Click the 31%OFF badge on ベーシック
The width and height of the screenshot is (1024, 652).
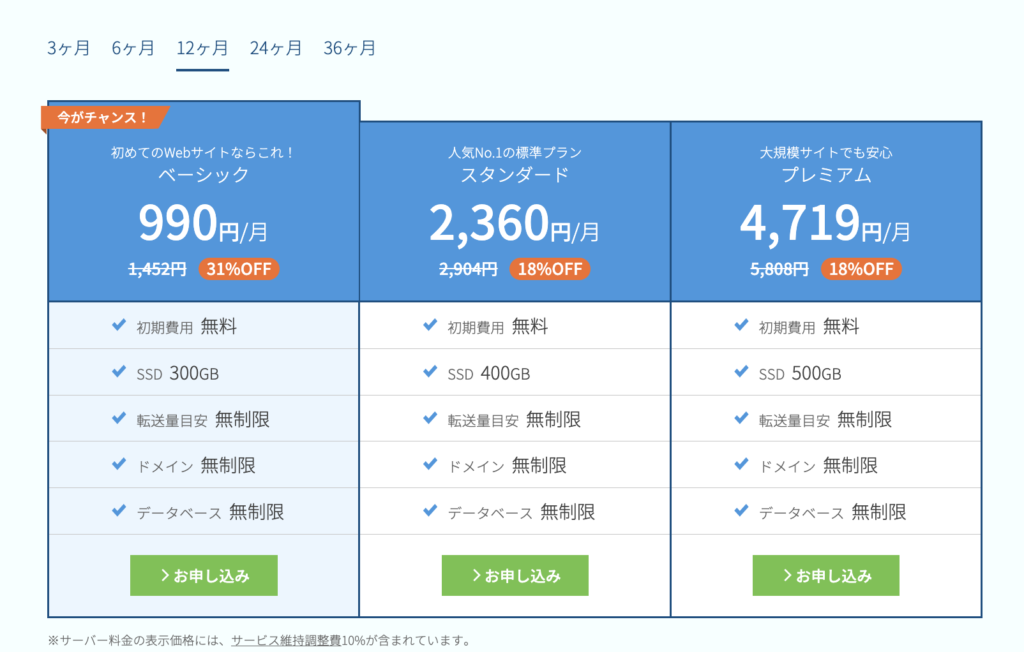[x=239, y=269]
